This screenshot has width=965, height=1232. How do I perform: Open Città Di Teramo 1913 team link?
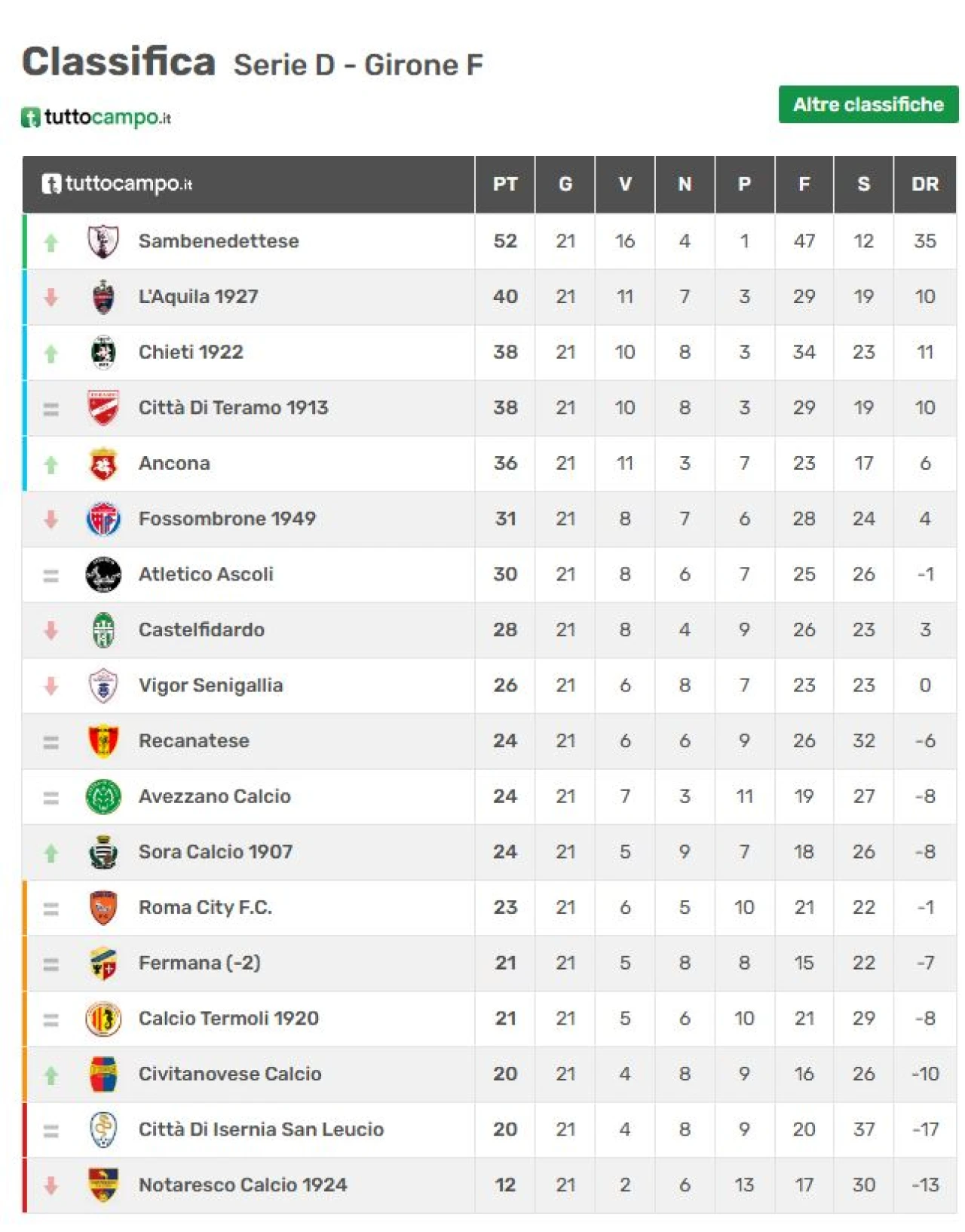233,408
